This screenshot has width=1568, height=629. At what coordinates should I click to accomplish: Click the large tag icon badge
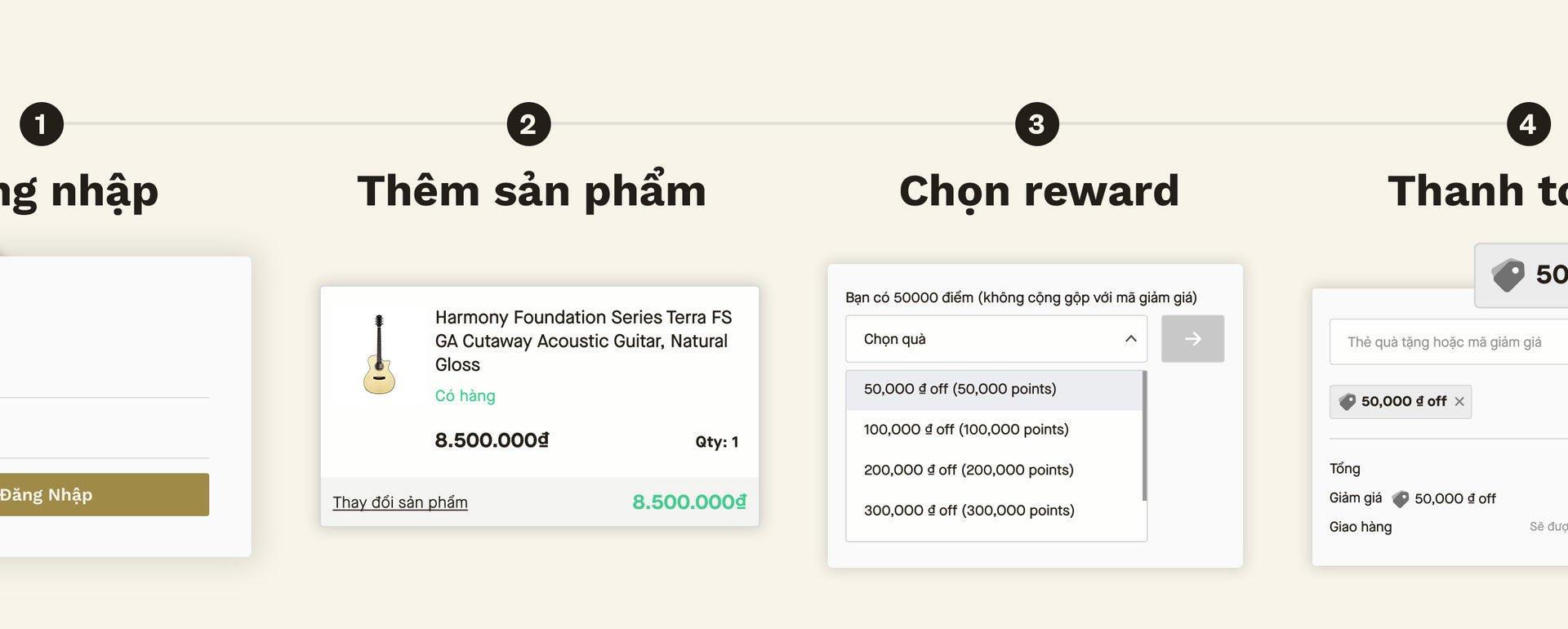1508,274
